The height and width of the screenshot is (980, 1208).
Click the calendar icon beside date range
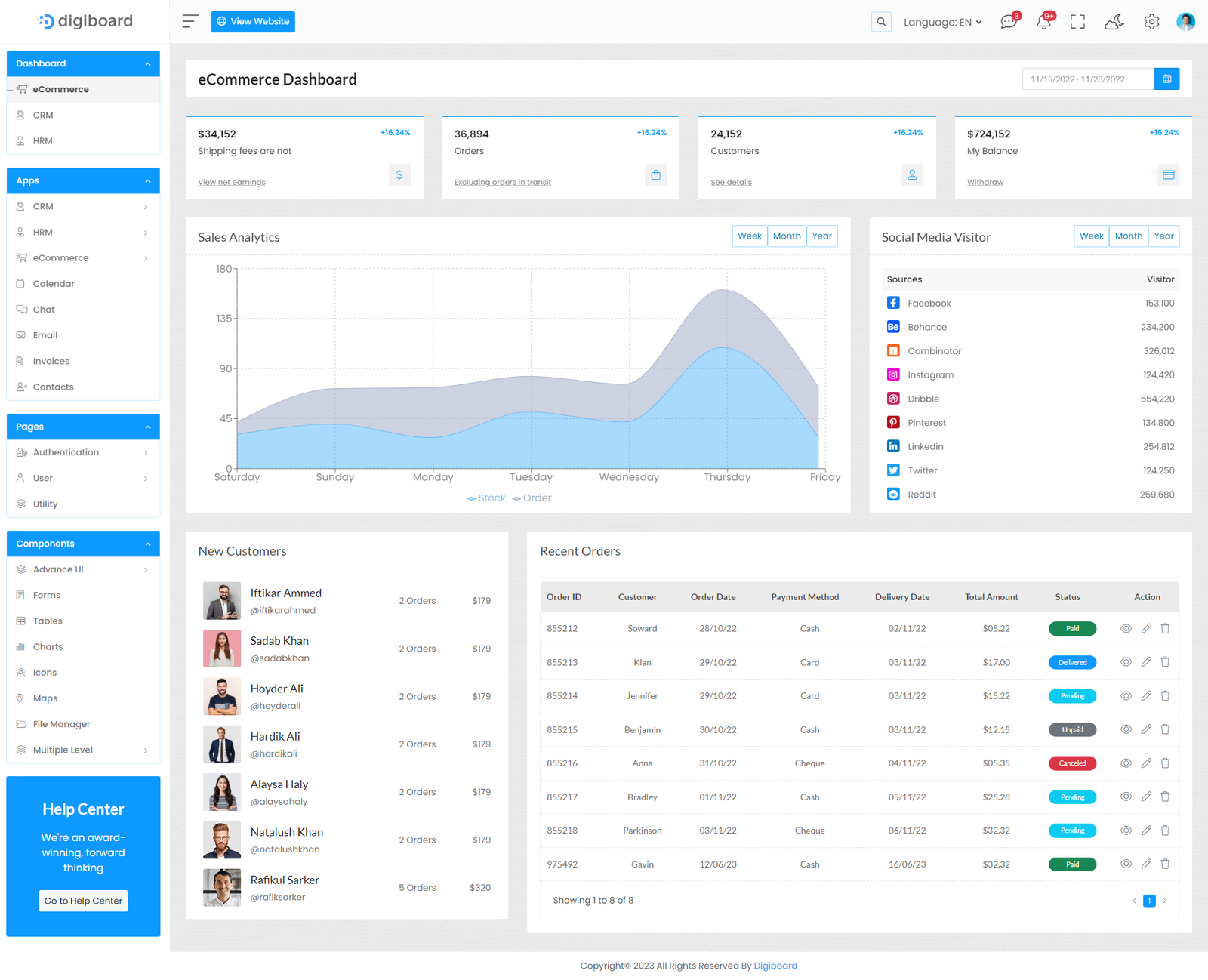pos(1166,79)
